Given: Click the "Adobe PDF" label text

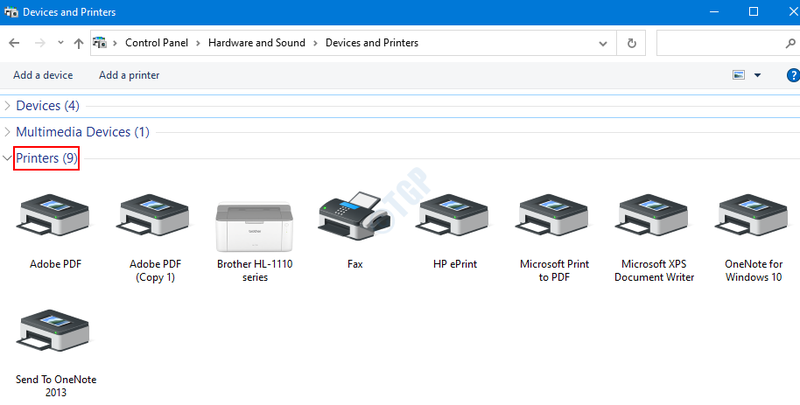Looking at the screenshot, I should (55, 264).
